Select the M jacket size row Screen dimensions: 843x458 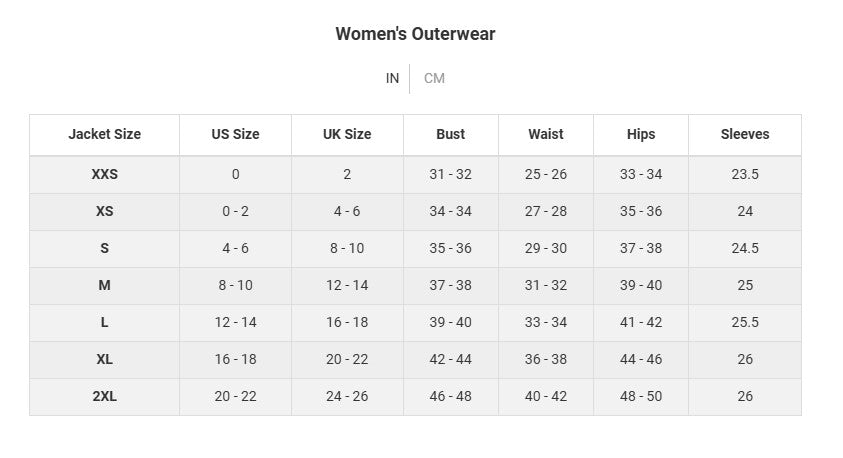104,285
